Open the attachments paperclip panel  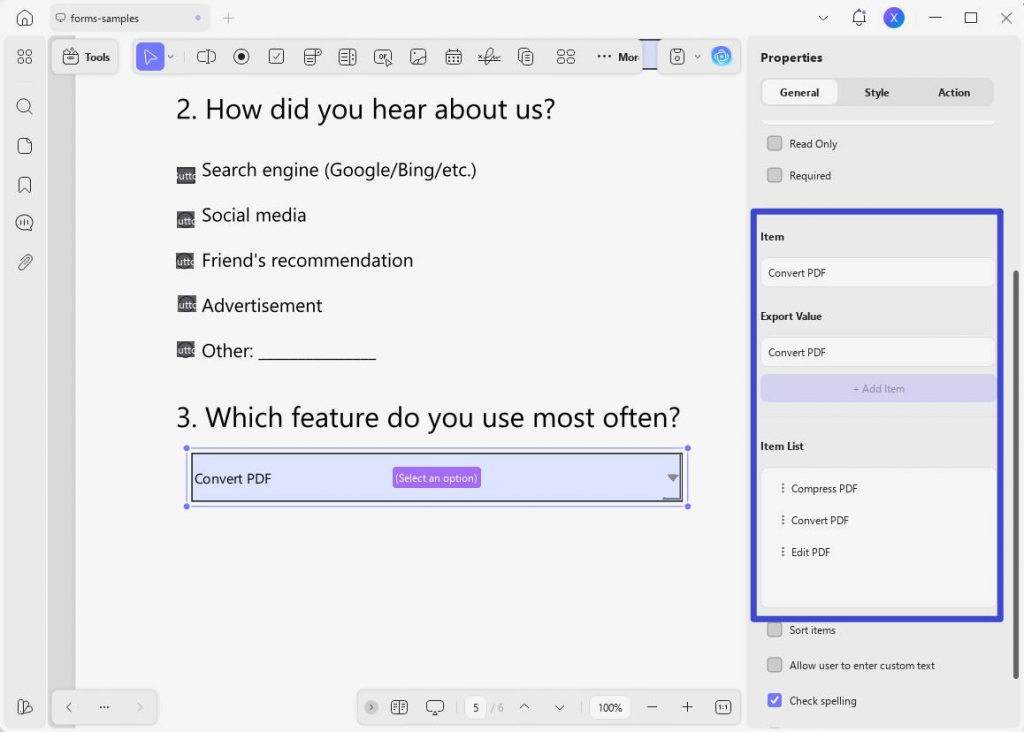tap(25, 263)
